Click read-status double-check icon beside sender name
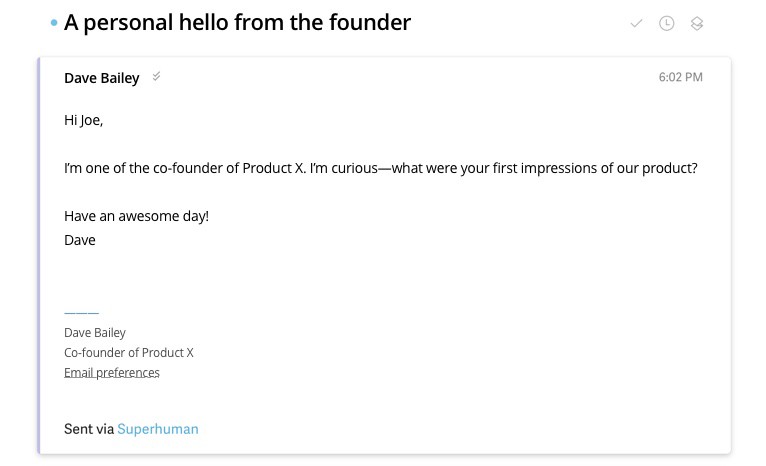The width and height of the screenshot is (766, 466). (156, 77)
